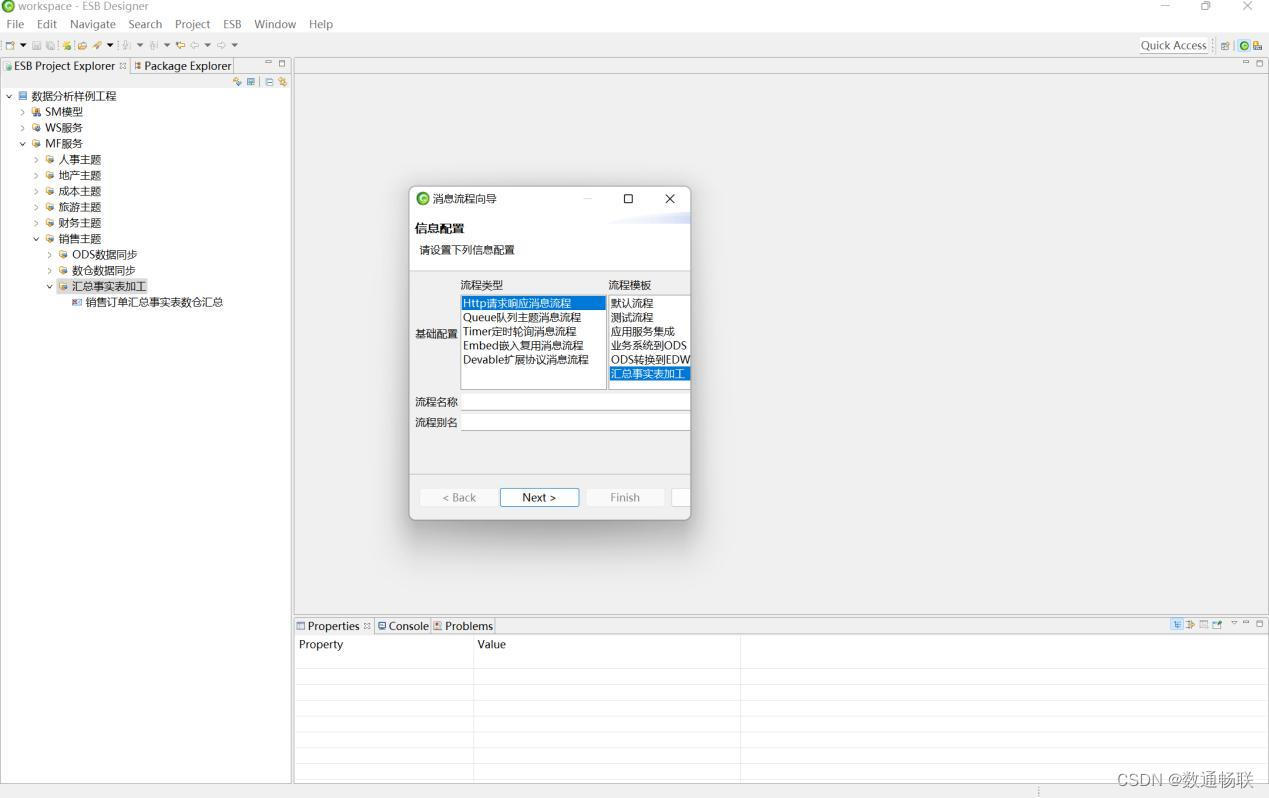This screenshot has height=798, width=1269.
Task: Close the ESB Project Explorer tab
Action: click(123, 66)
